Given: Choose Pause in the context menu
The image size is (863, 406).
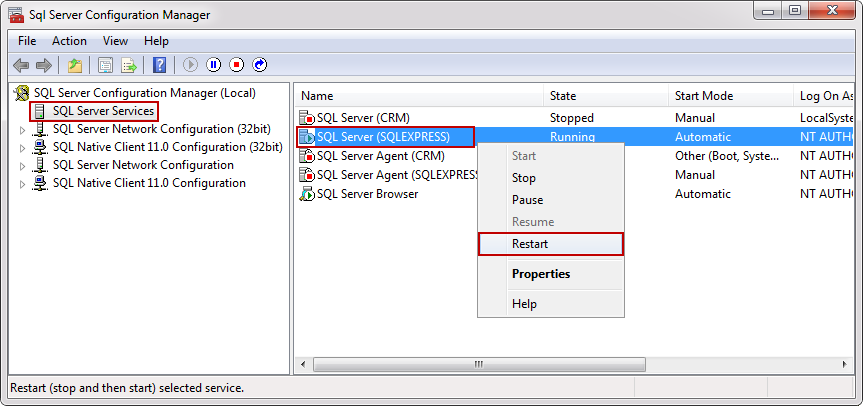Looking at the screenshot, I should (x=551, y=200).
